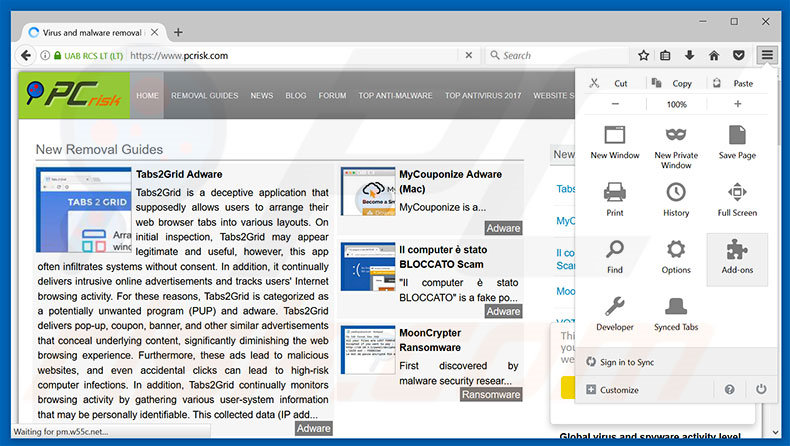Bookmark this page with the star
The width and height of the screenshot is (790, 446).
(x=643, y=55)
